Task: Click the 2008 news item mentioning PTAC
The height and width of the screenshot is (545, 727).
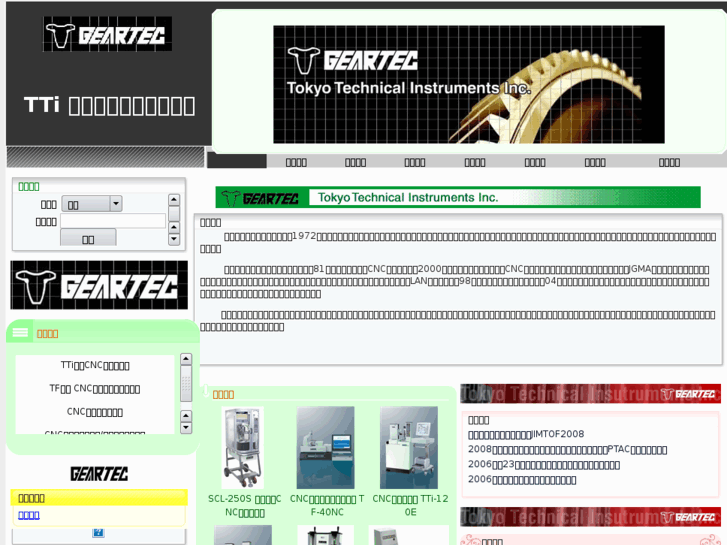Action: 568,449
